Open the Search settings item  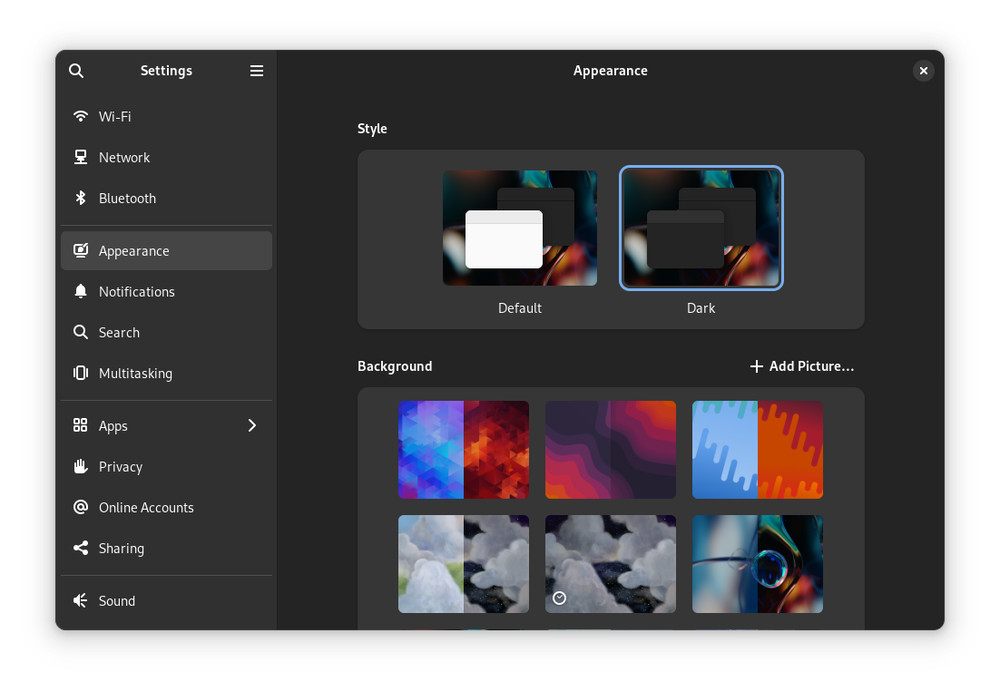[119, 333]
